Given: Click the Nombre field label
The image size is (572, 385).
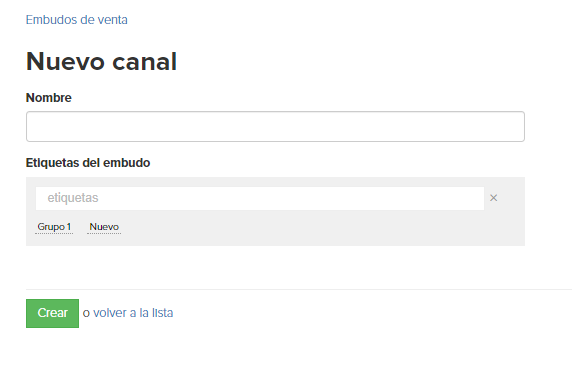Looking at the screenshot, I should (49, 98).
